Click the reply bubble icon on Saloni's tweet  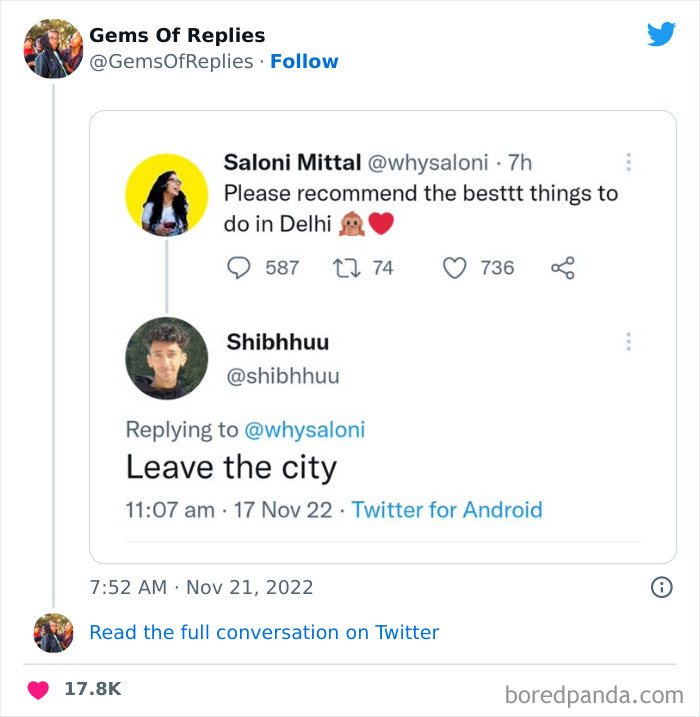(x=239, y=267)
